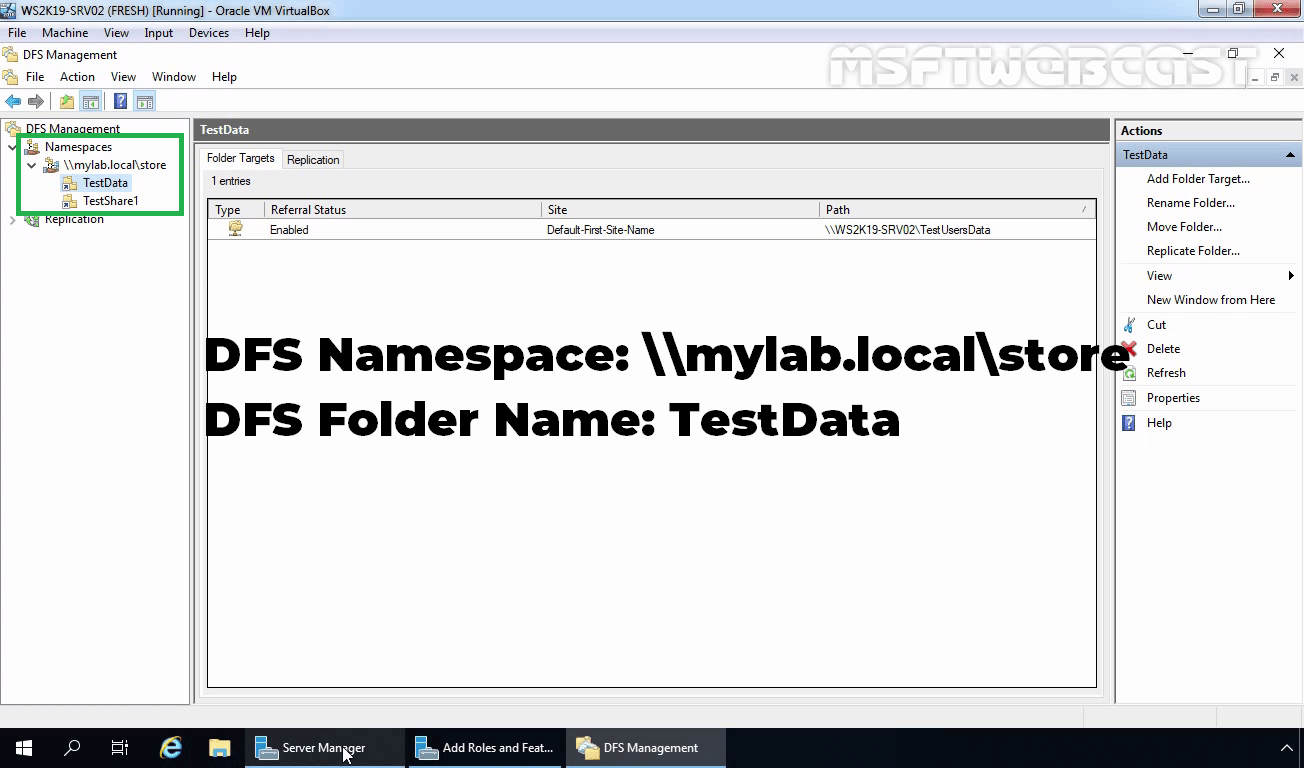
Task: Click folder target type icon in Enabled row
Action: pos(235,229)
